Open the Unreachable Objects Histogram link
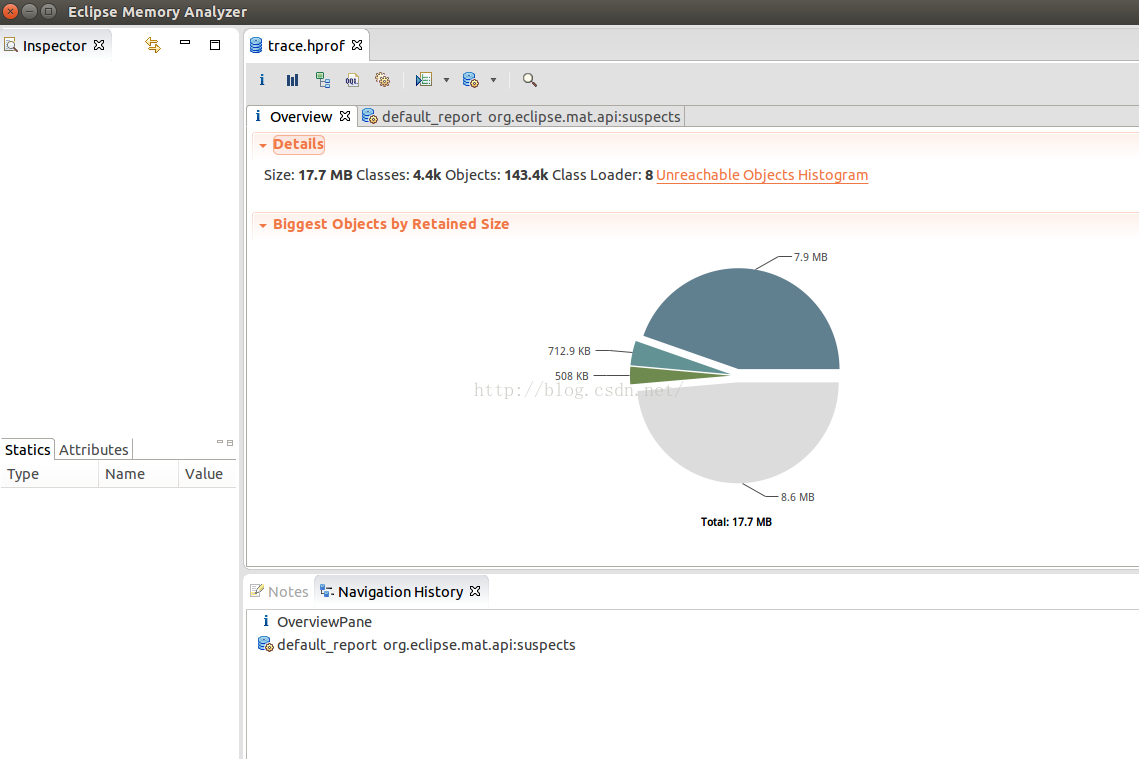Screen dimensions: 1139x759 [x=762, y=175]
